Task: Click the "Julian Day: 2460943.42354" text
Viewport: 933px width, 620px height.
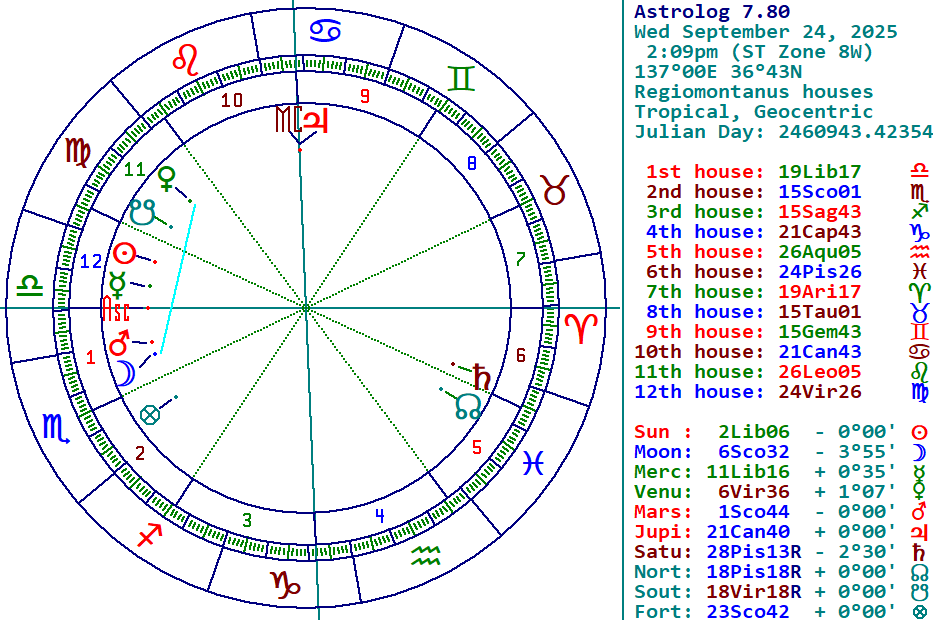Action: (x=783, y=132)
